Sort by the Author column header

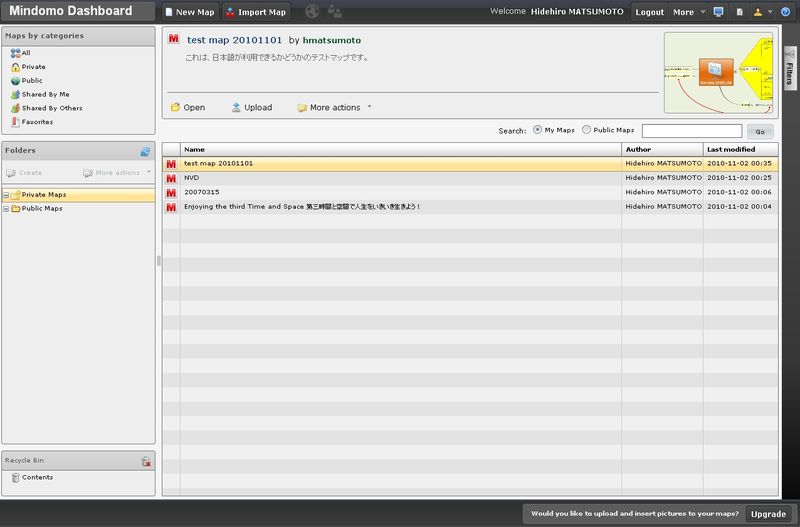662,149
